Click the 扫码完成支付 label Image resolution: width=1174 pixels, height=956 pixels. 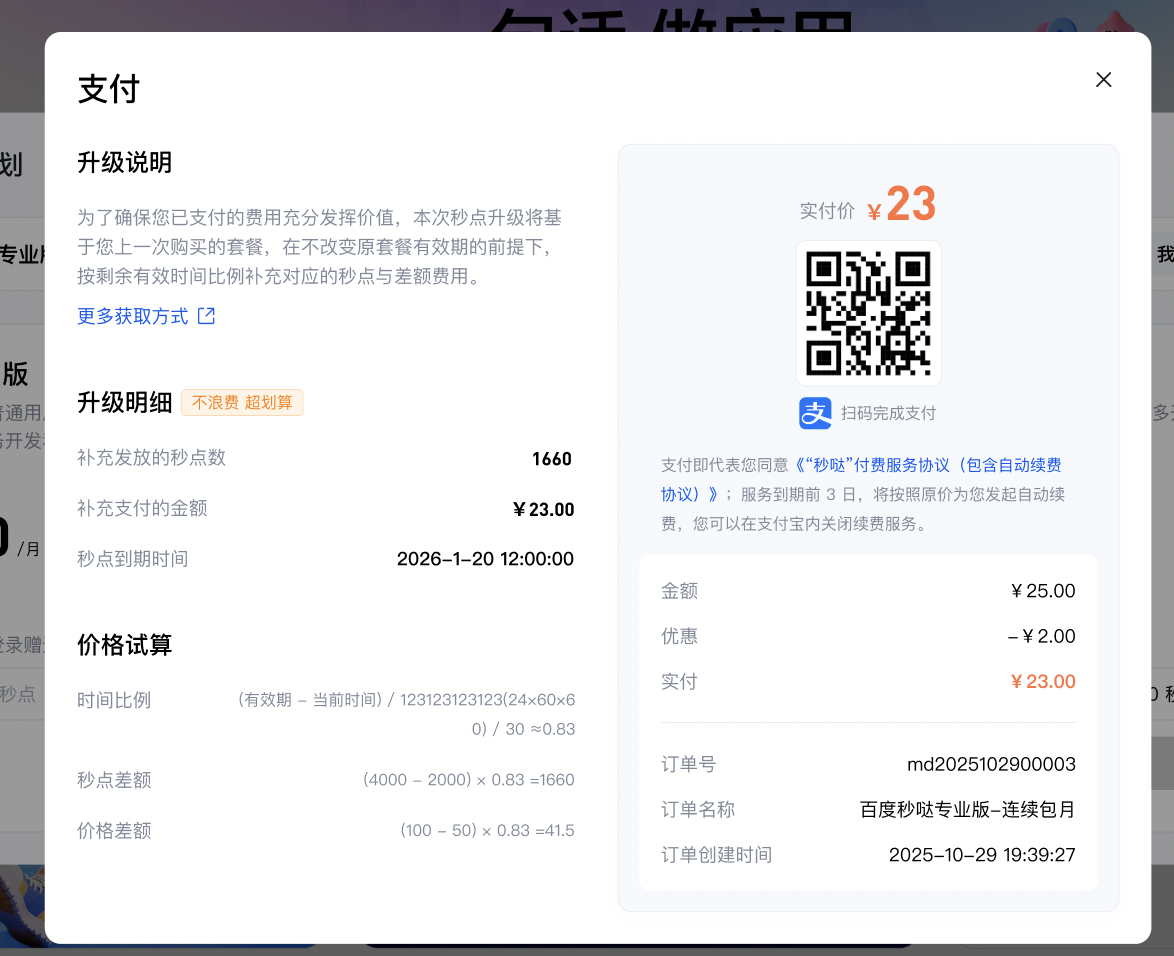[888, 413]
